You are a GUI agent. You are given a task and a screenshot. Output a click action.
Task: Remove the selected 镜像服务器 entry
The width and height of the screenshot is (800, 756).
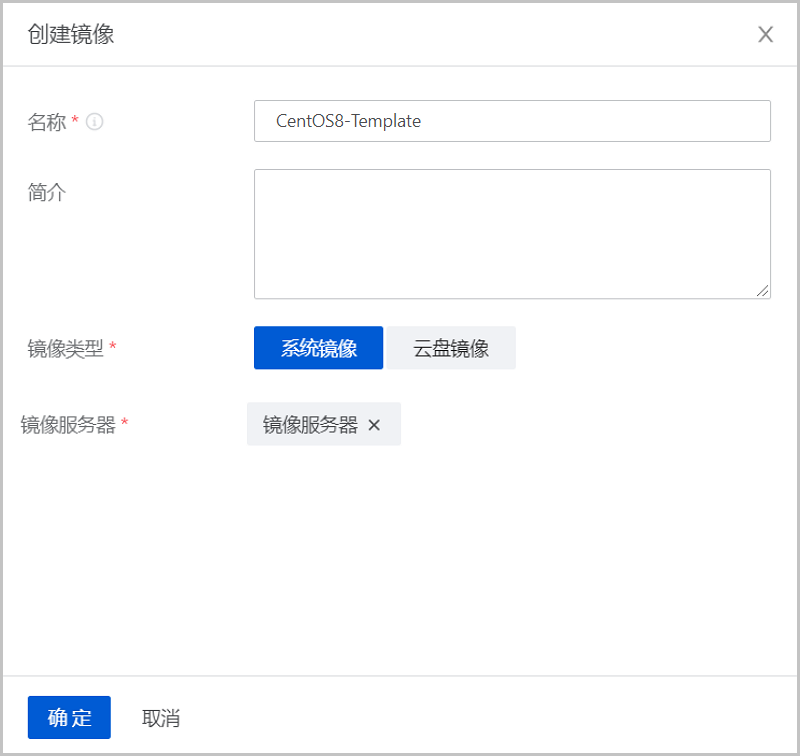click(374, 424)
